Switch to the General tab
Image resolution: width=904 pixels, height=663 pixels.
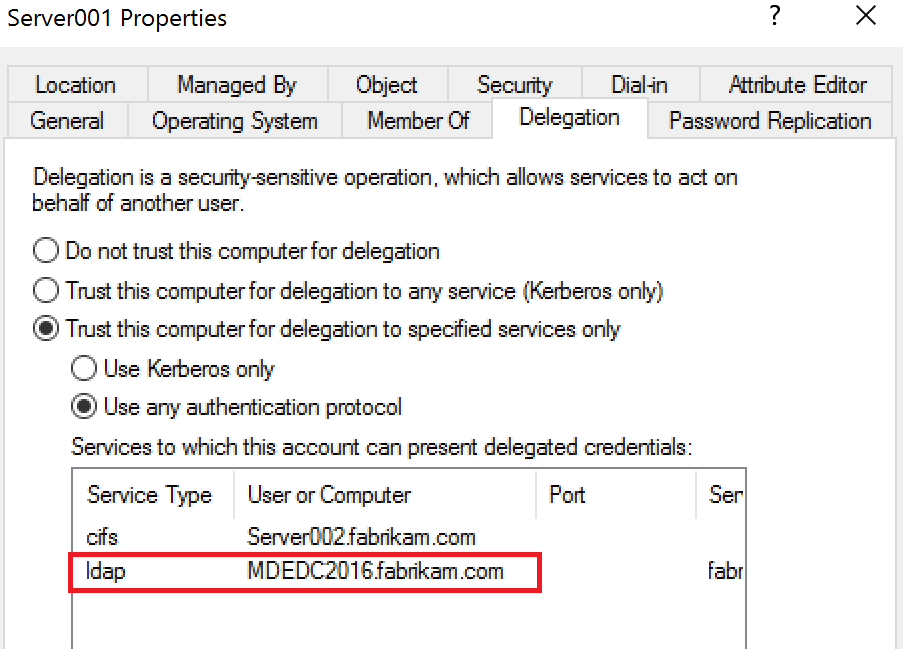(x=67, y=121)
